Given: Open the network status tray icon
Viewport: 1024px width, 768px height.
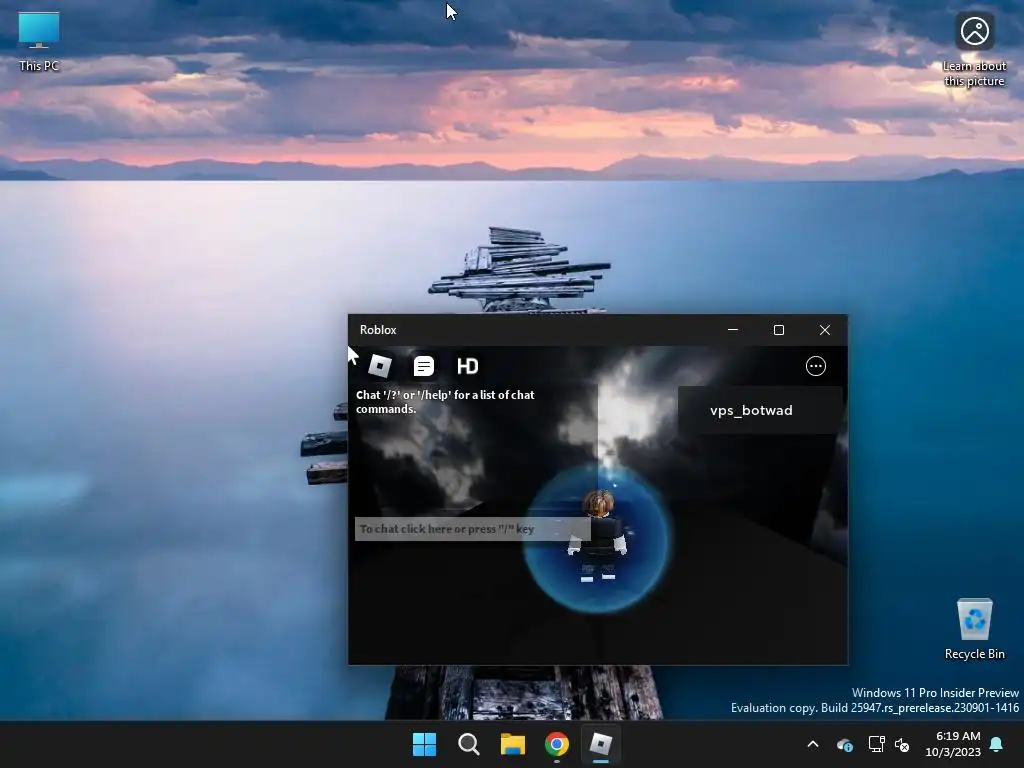Looking at the screenshot, I should [x=876, y=744].
